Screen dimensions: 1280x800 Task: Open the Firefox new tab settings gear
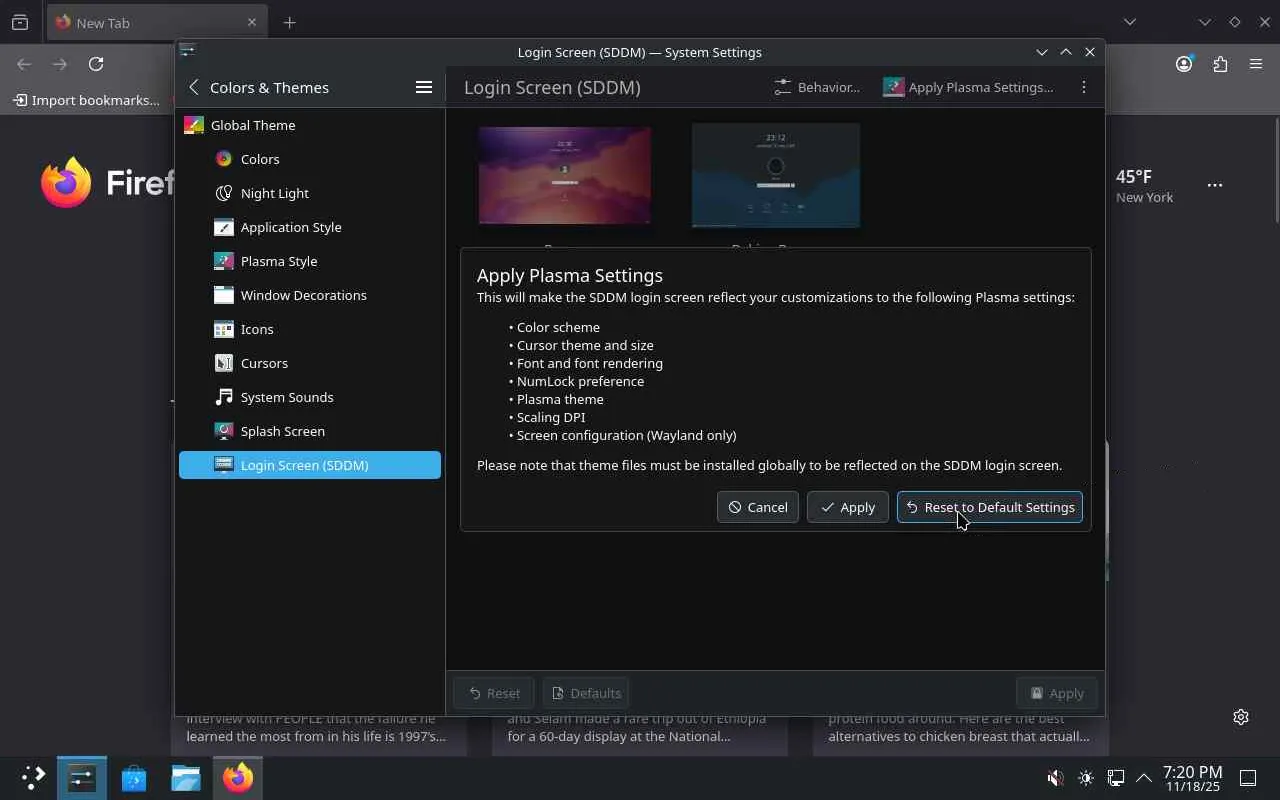pos(1241,717)
